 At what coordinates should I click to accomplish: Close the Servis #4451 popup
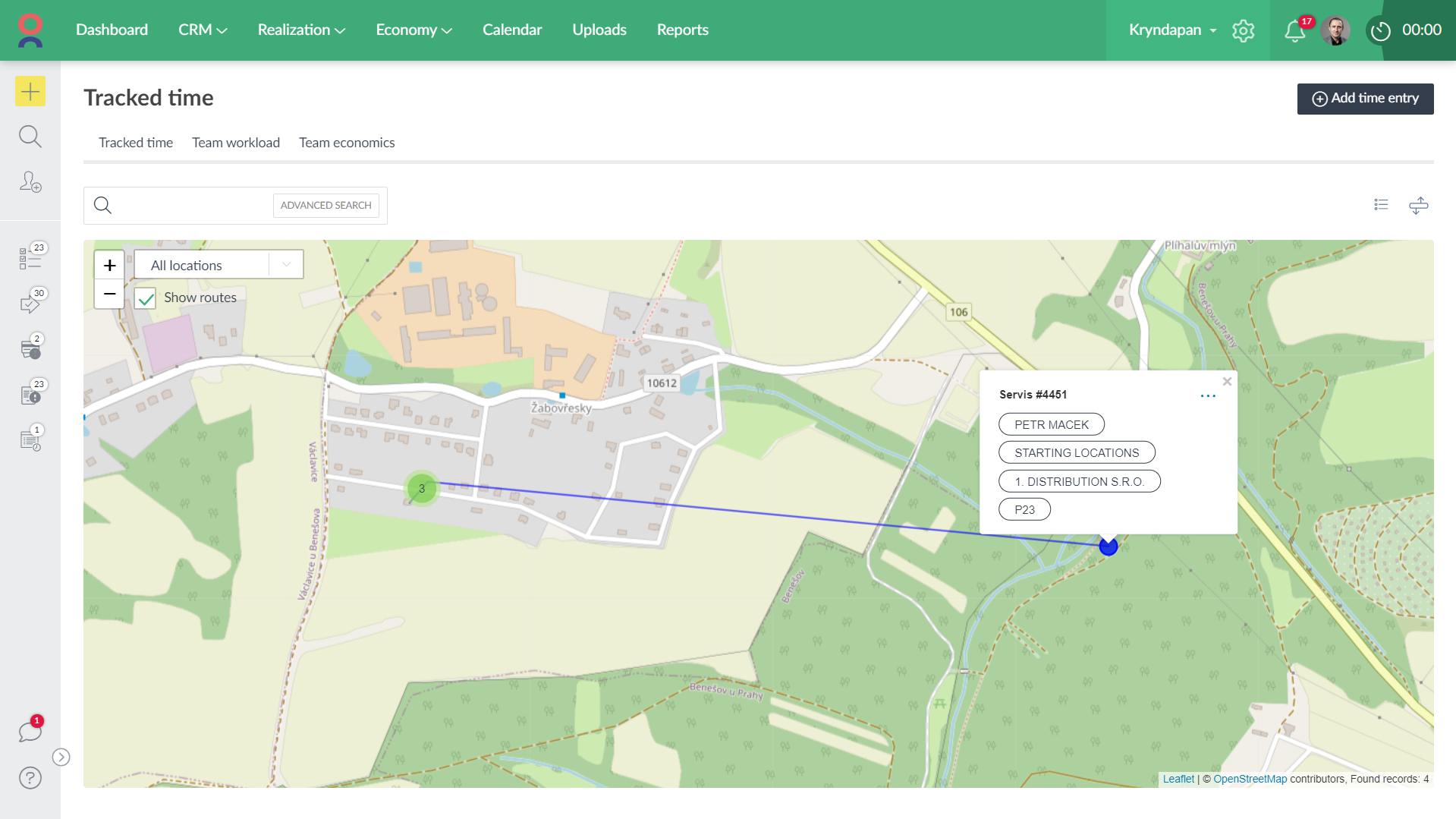tap(1226, 382)
